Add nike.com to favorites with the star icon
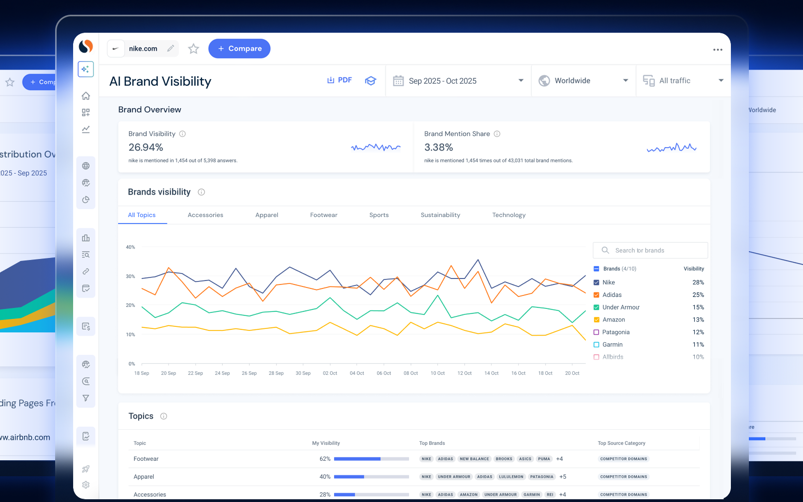This screenshot has width=803, height=502. [193, 49]
